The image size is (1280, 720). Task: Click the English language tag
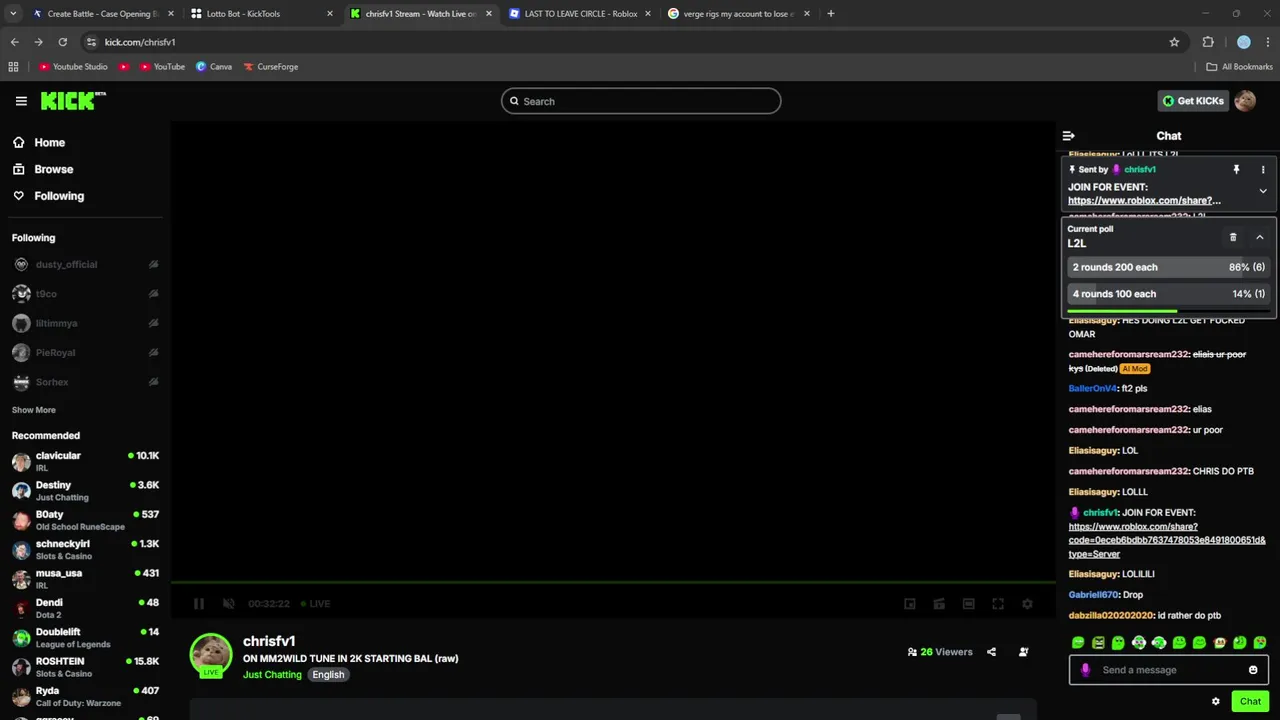[x=328, y=675]
